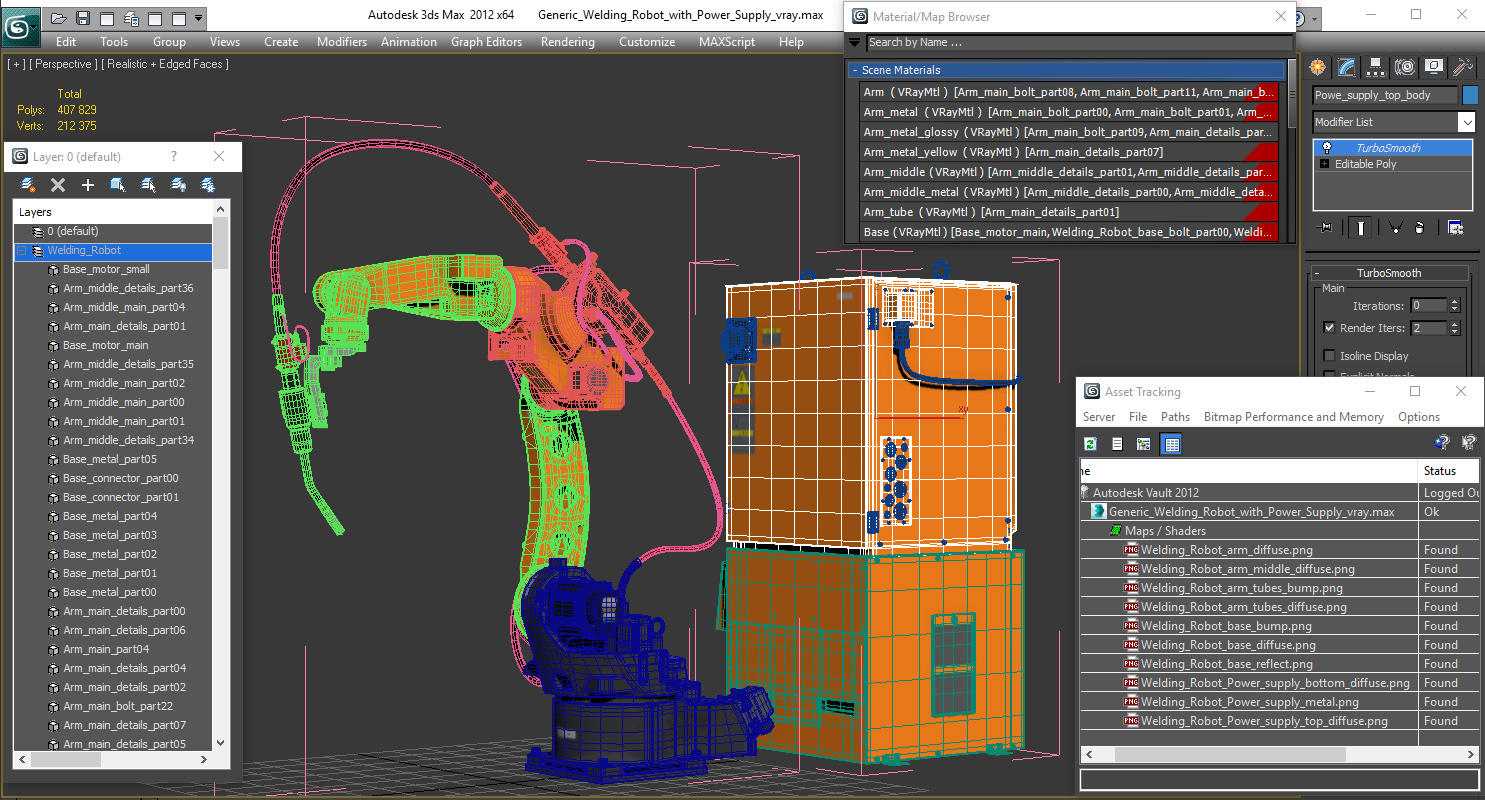1485x800 pixels.
Task: Click Add Selected Objects plus icon in the Layer dialog
Action: coord(88,185)
